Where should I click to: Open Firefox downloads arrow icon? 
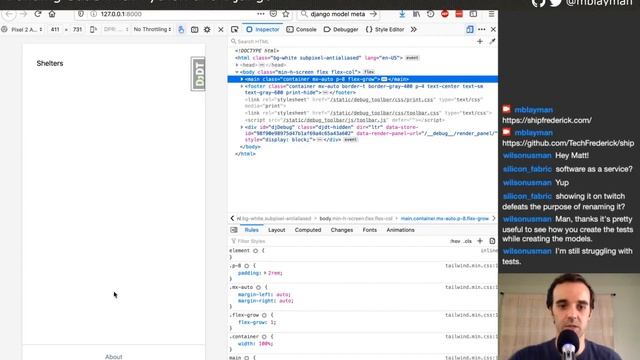click(402, 14)
